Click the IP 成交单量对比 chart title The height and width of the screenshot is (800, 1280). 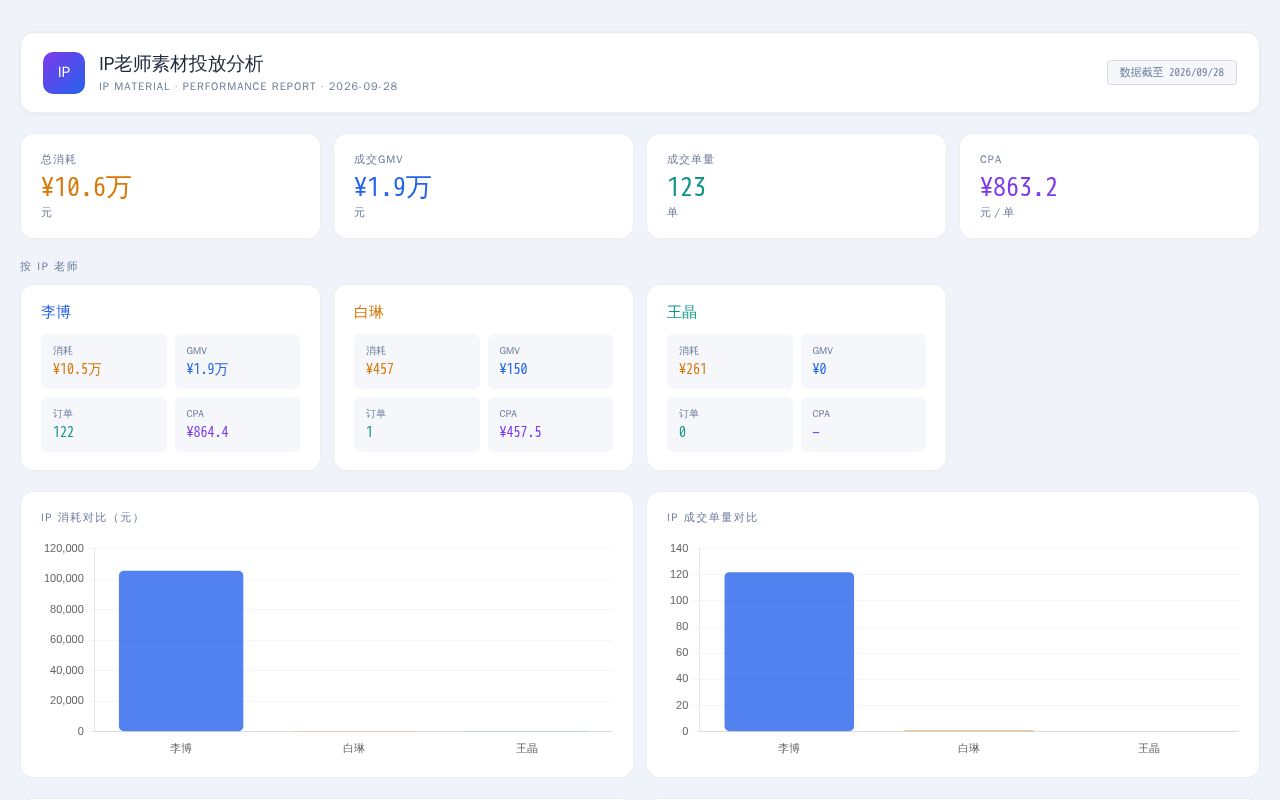[712, 517]
